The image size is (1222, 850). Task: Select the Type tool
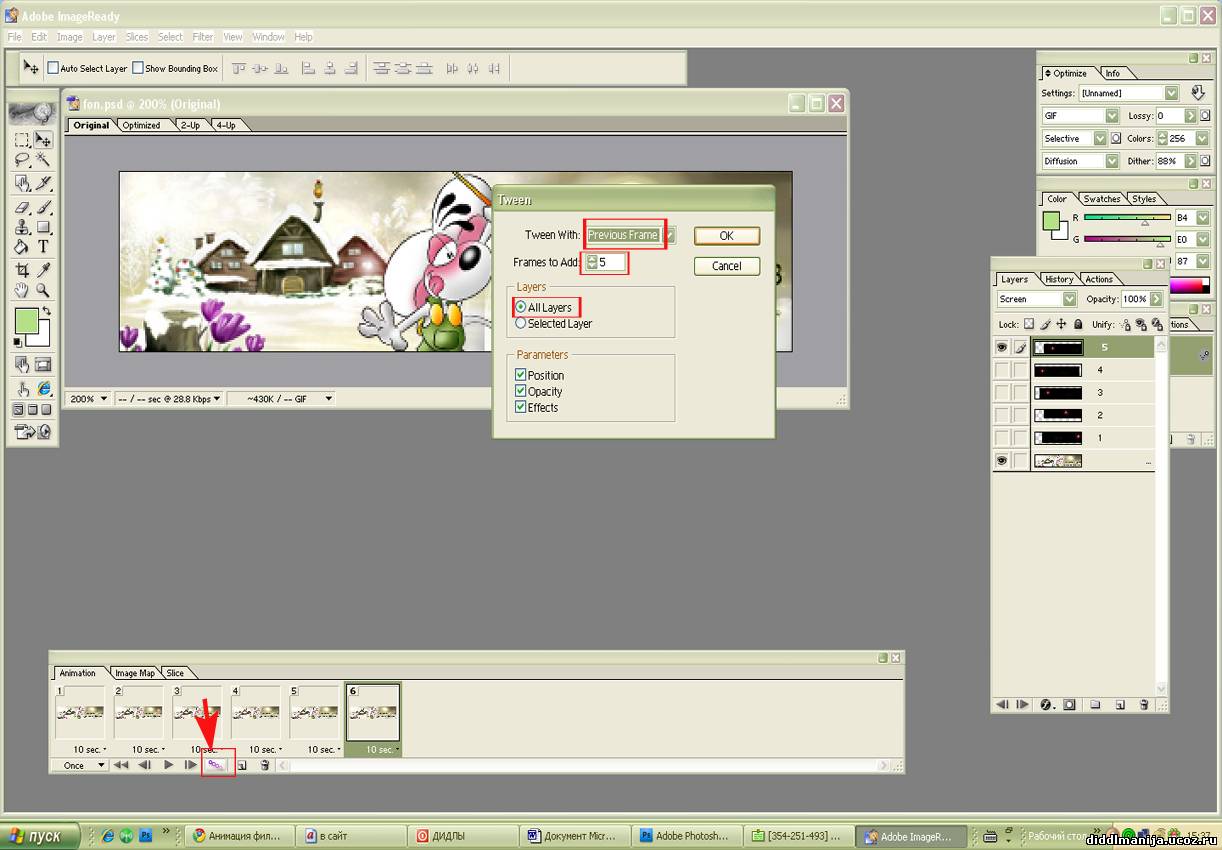(43, 246)
